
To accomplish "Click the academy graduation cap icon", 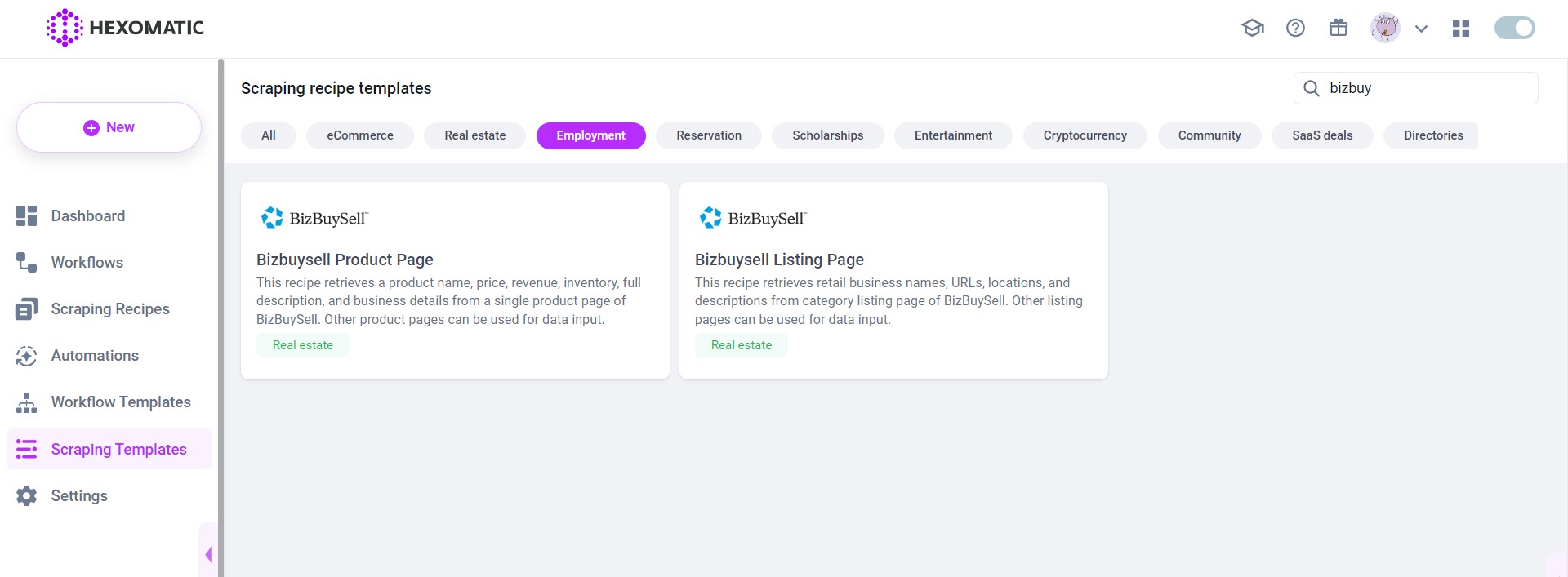I will 1252,29.
